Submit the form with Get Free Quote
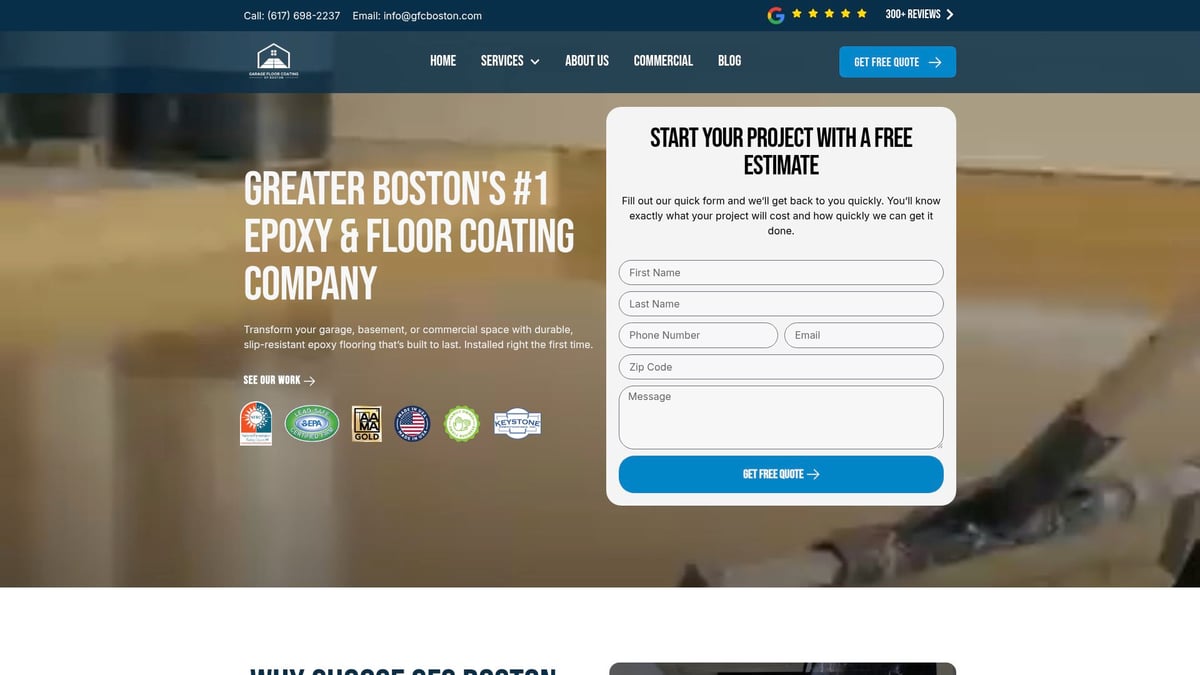 coord(781,474)
